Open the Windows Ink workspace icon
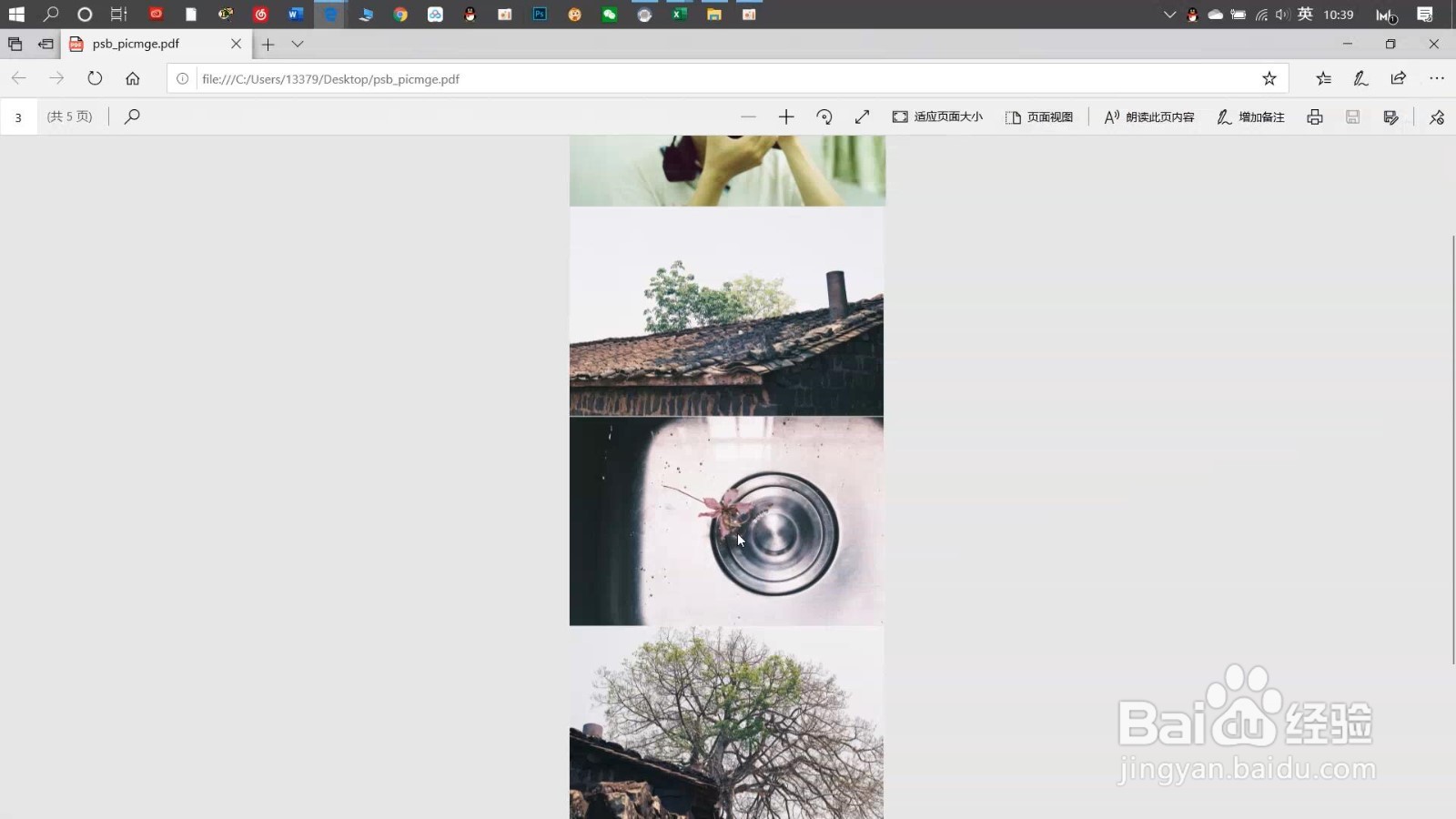This screenshot has height=819, width=1456. point(1360,78)
